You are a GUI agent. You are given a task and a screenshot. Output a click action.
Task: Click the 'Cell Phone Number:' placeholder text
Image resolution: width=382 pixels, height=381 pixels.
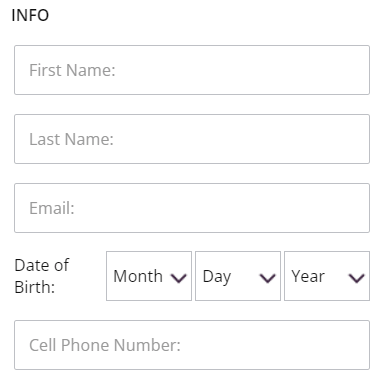[105, 345]
